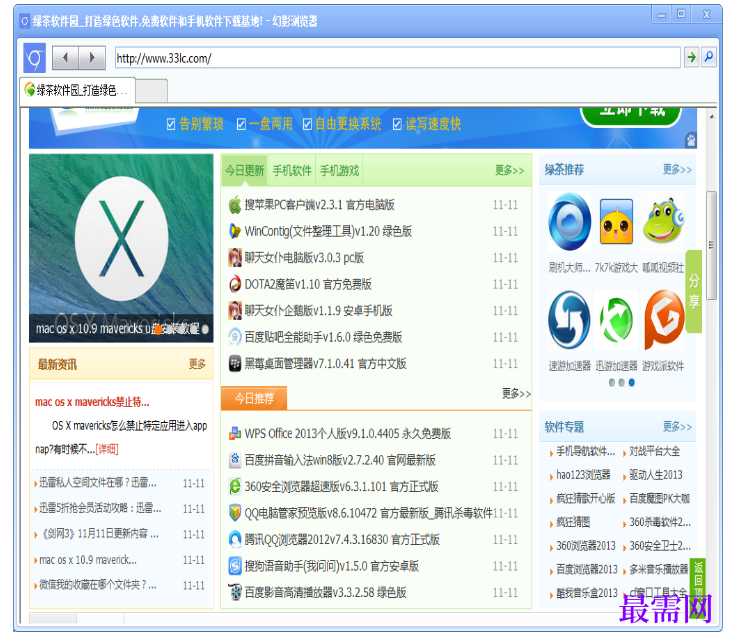Click the browser logo icon beside navigation
Screen dimensions: 731x640
(x=34, y=58)
